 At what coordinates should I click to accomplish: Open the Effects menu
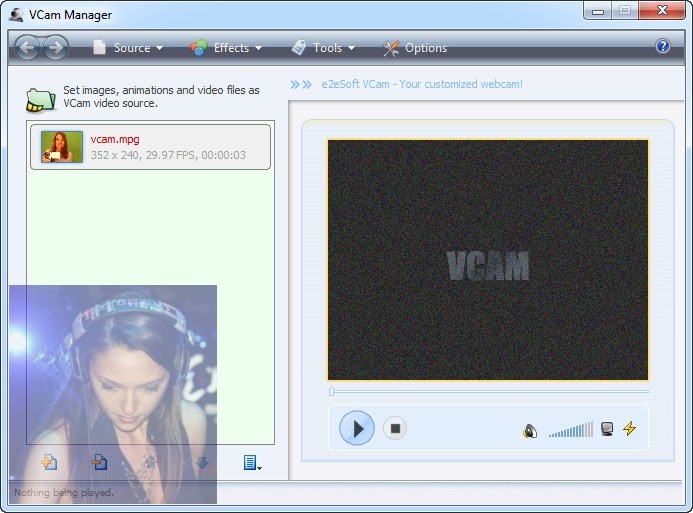tap(226, 48)
